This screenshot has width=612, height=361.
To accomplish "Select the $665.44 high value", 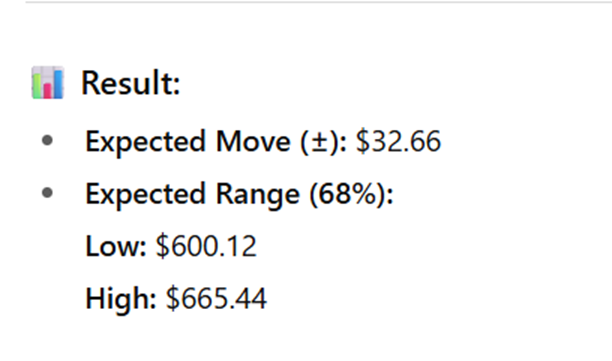I will 216,299.
